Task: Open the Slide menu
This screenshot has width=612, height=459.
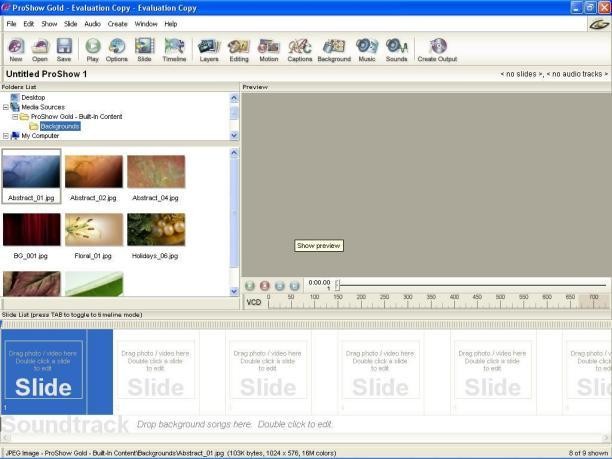Action: 71,24
